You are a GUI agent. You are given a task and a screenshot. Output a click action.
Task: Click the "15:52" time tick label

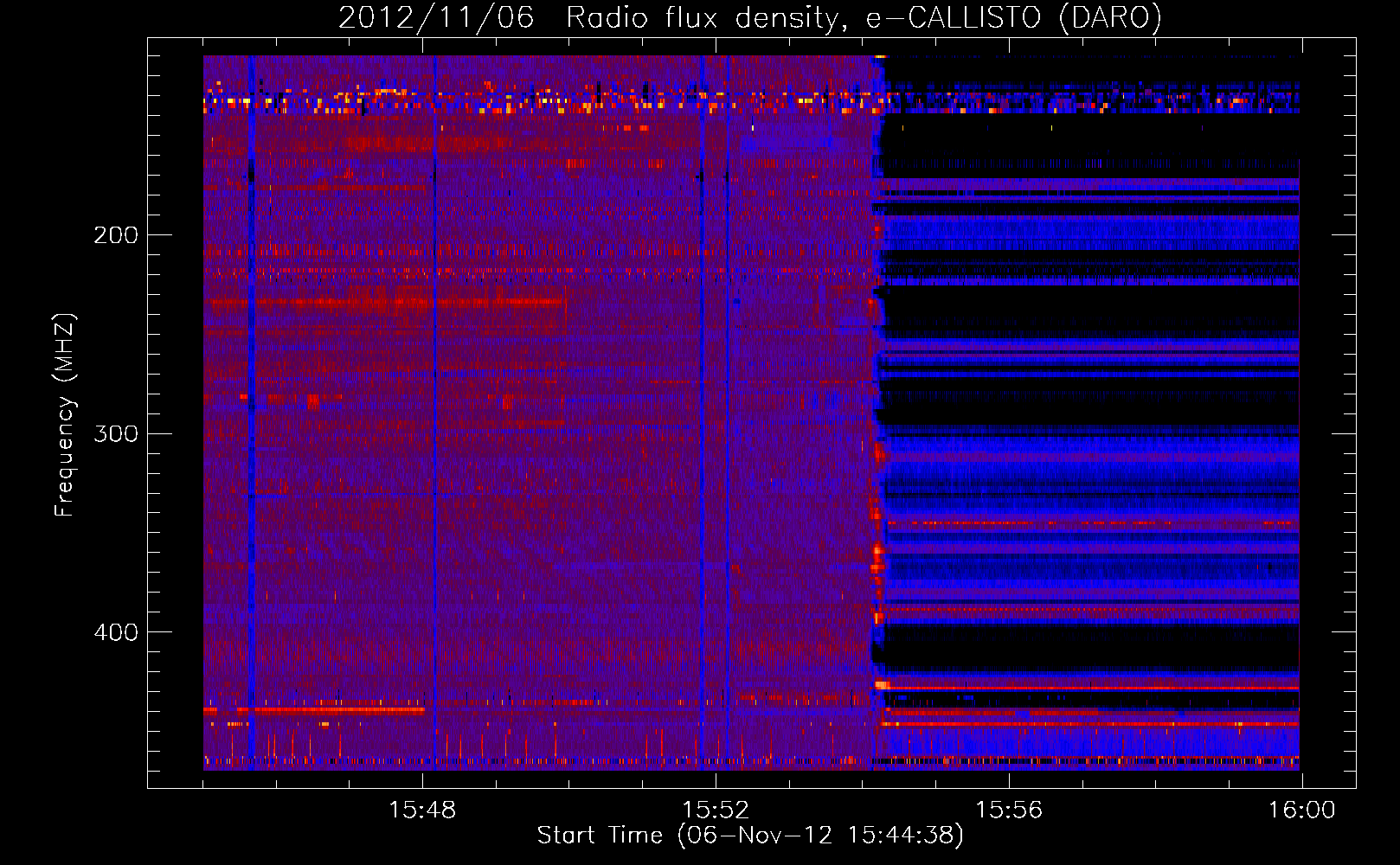pos(716,811)
